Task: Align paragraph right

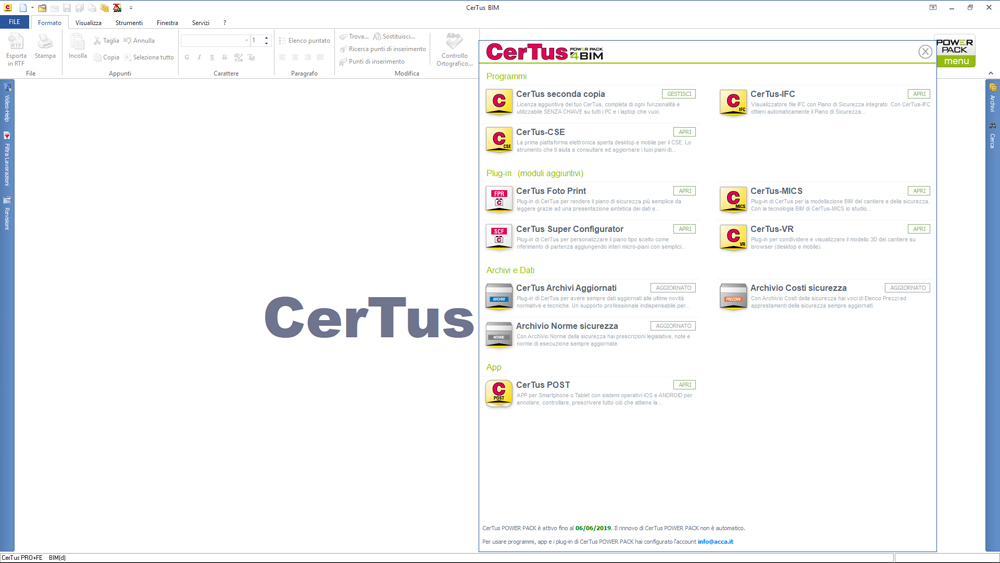Action: [308, 57]
